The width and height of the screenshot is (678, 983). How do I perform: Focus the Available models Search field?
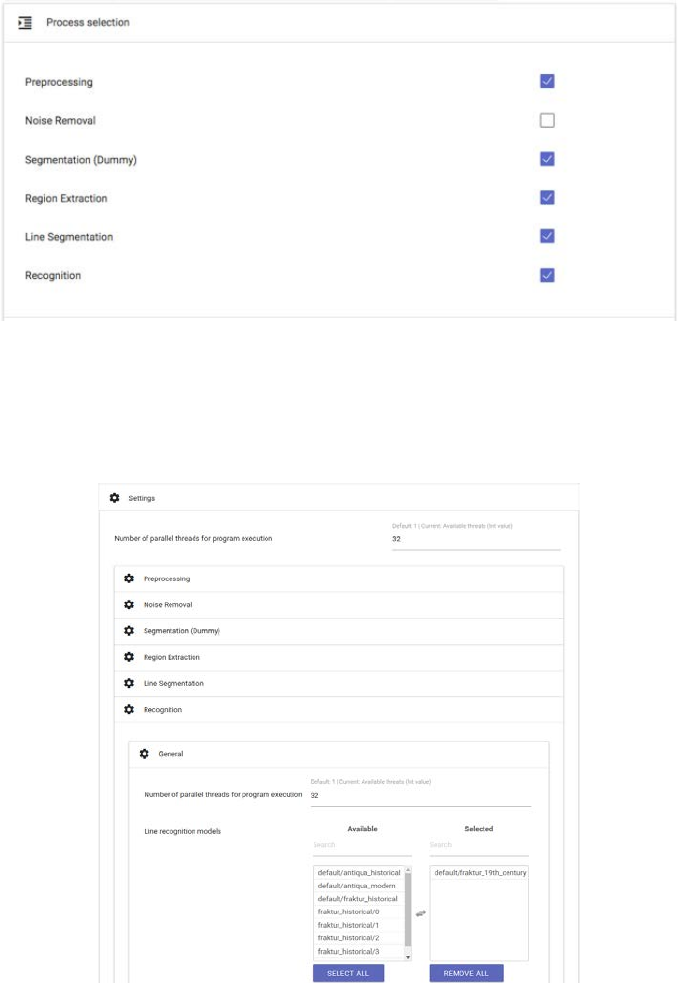coord(362,846)
